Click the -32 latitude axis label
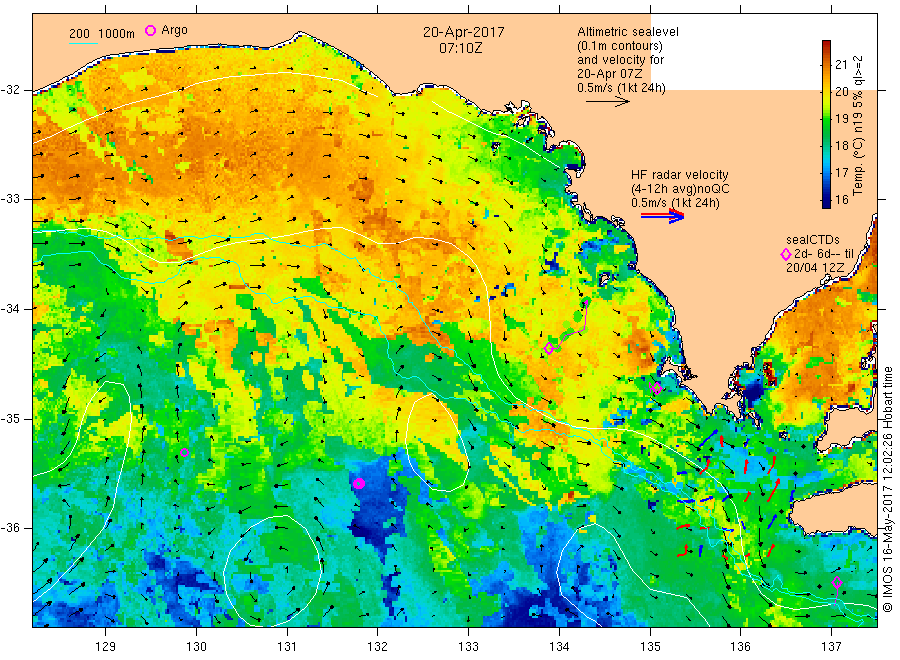This screenshot has width=900, height=660. (10, 90)
